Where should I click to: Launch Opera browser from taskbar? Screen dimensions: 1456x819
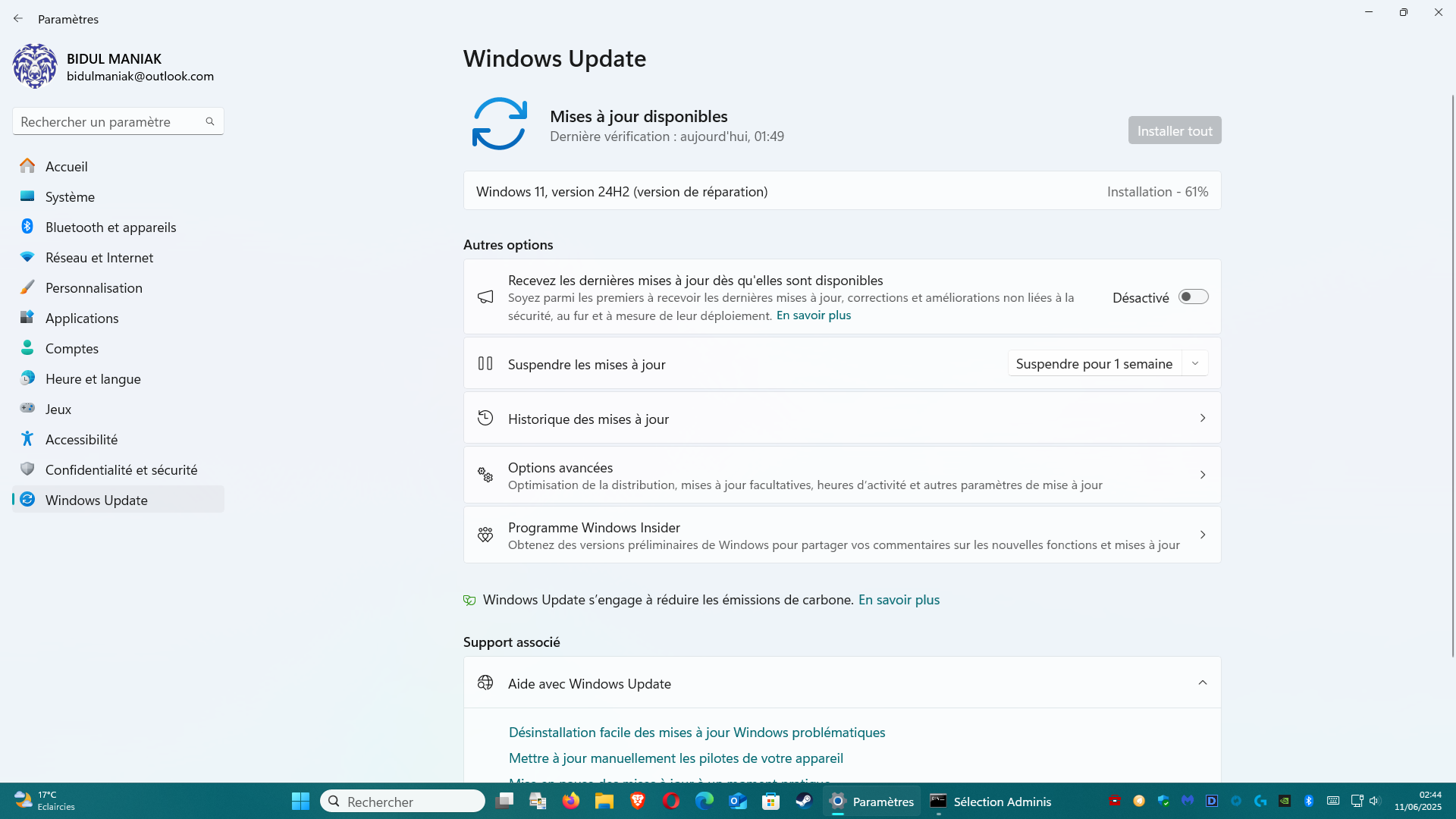[x=671, y=801]
